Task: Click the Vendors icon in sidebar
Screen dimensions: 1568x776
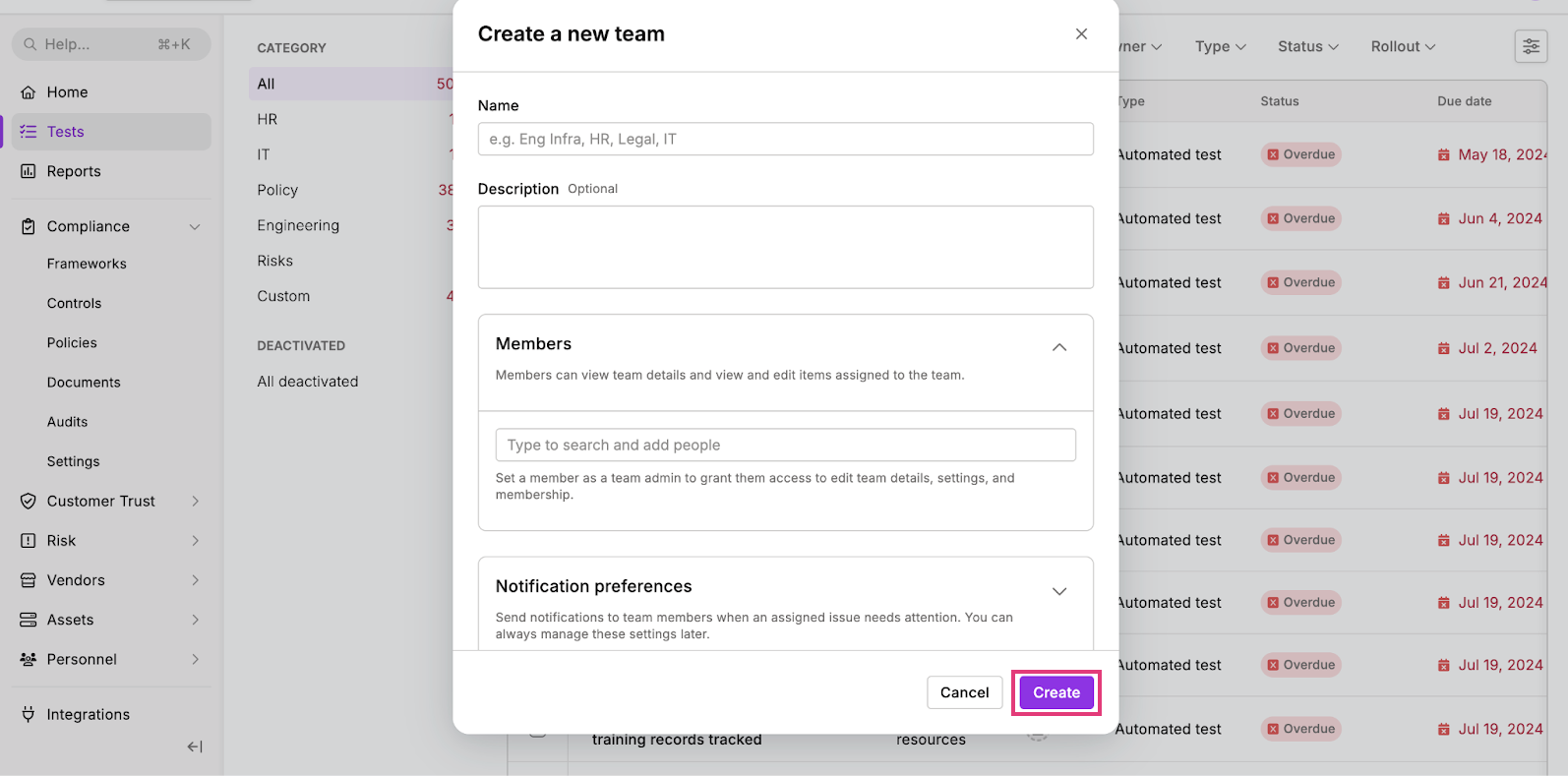Action: click(29, 580)
